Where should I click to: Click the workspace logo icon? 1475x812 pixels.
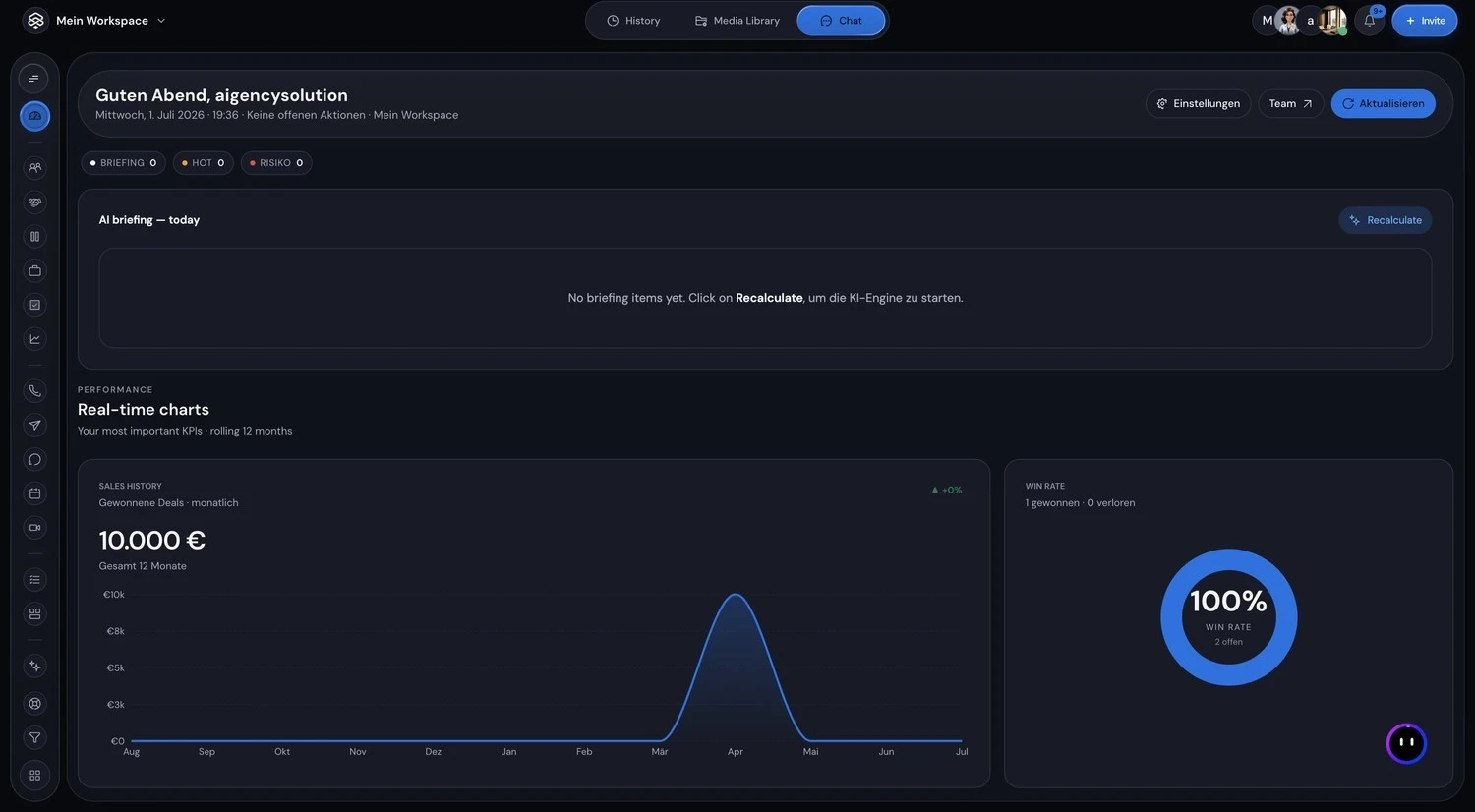tap(35, 20)
